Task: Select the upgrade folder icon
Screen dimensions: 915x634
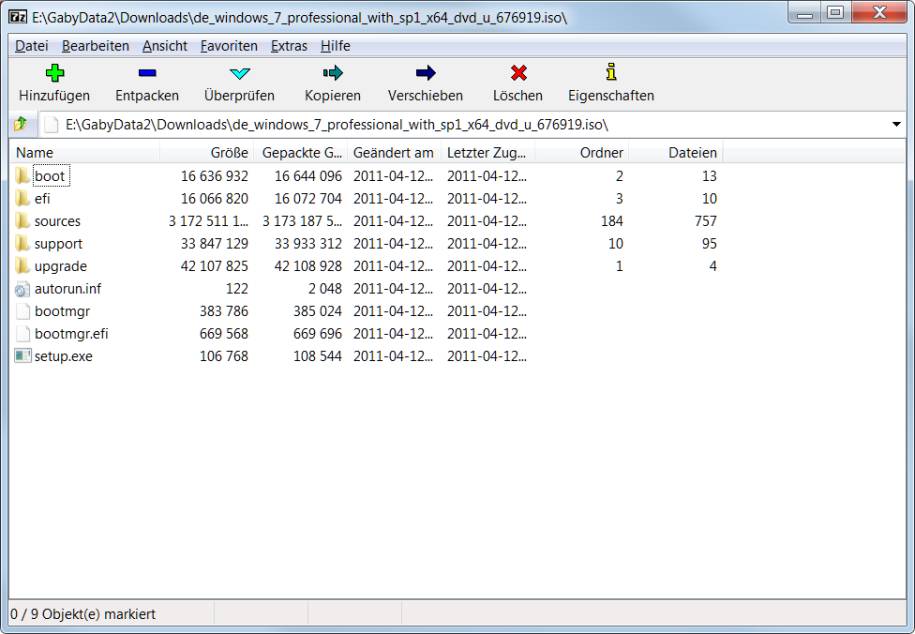Action: pos(23,266)
